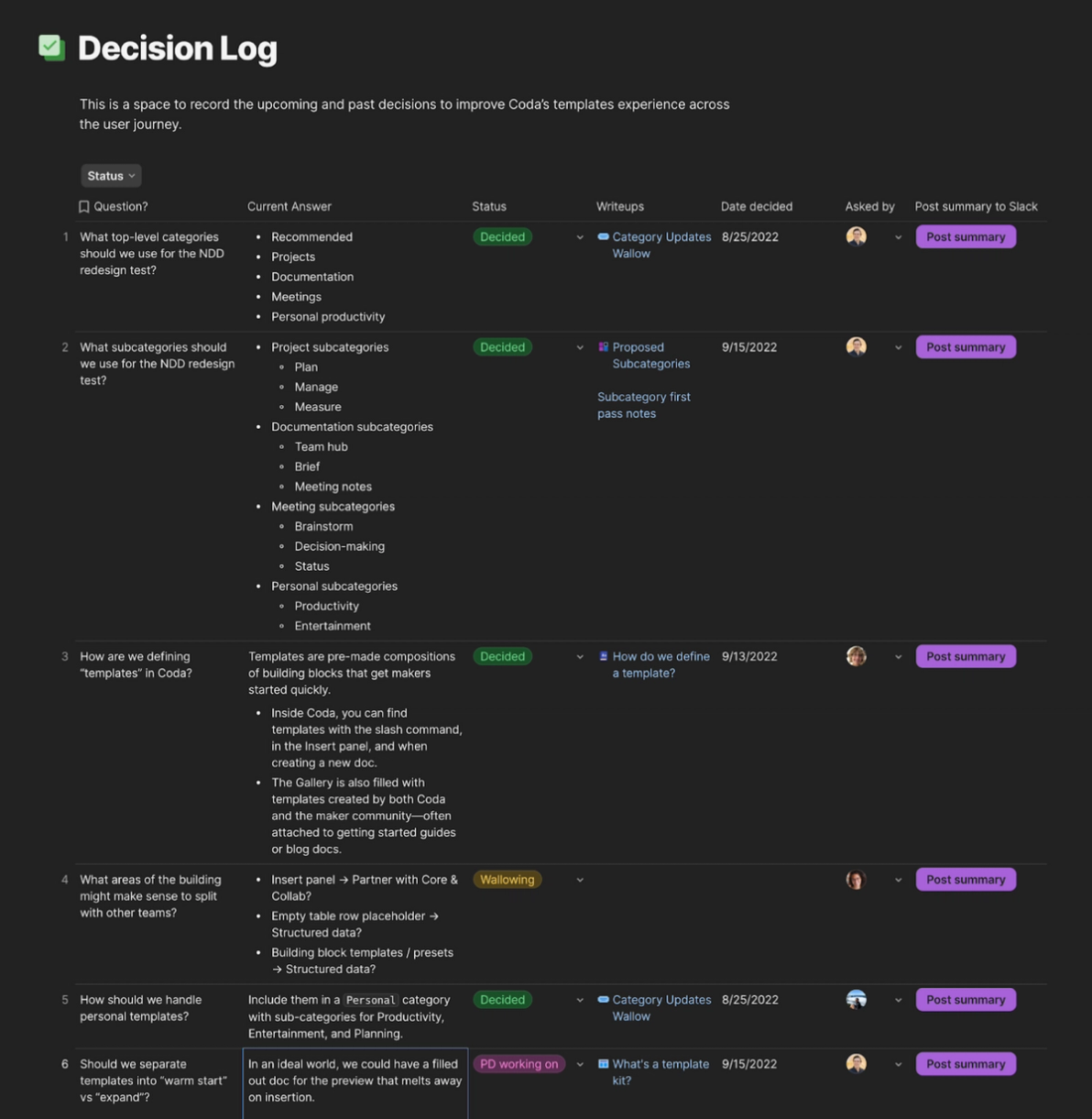Click question 'How should we handle personal templates?'
This screenshot has height=1119, width=1092.
141,1008
